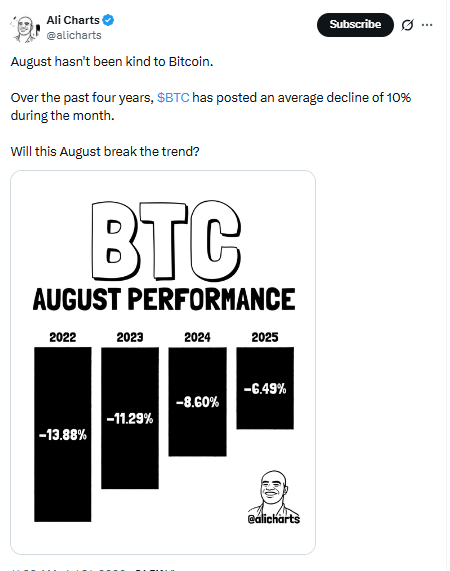Subscribe to Ali Charts
The height and width of the screenshot is (571, 450).
click(355, 25)
